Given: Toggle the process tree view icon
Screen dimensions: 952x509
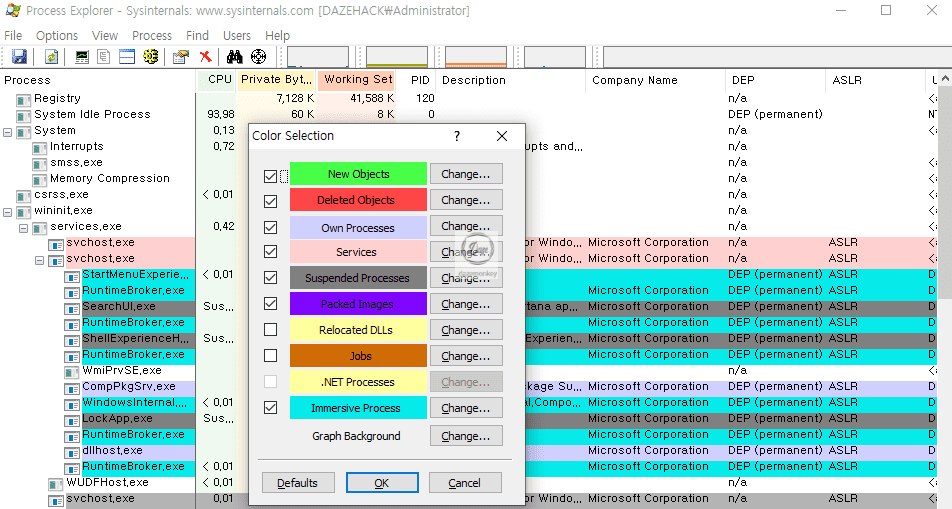Looking at the screenshot, I should point(104,56).
